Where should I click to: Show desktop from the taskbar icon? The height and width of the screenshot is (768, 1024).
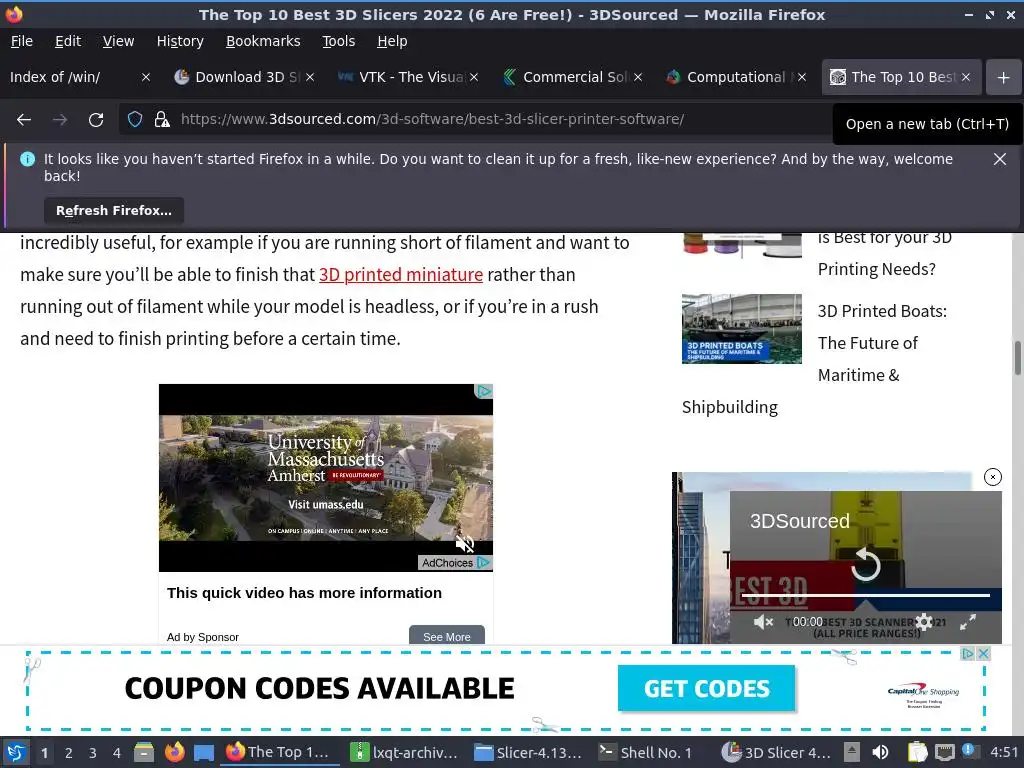click(x=204, y=753)
